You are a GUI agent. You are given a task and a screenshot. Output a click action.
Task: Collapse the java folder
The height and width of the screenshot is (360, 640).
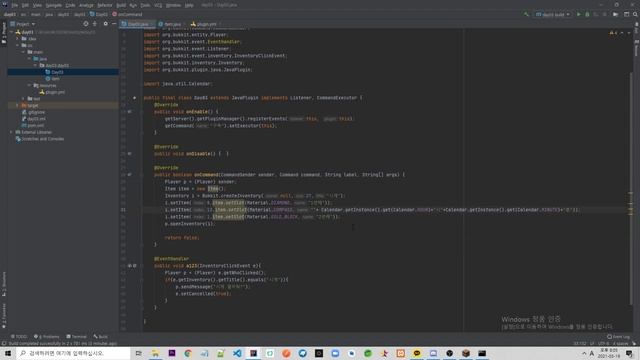point(29,59)
